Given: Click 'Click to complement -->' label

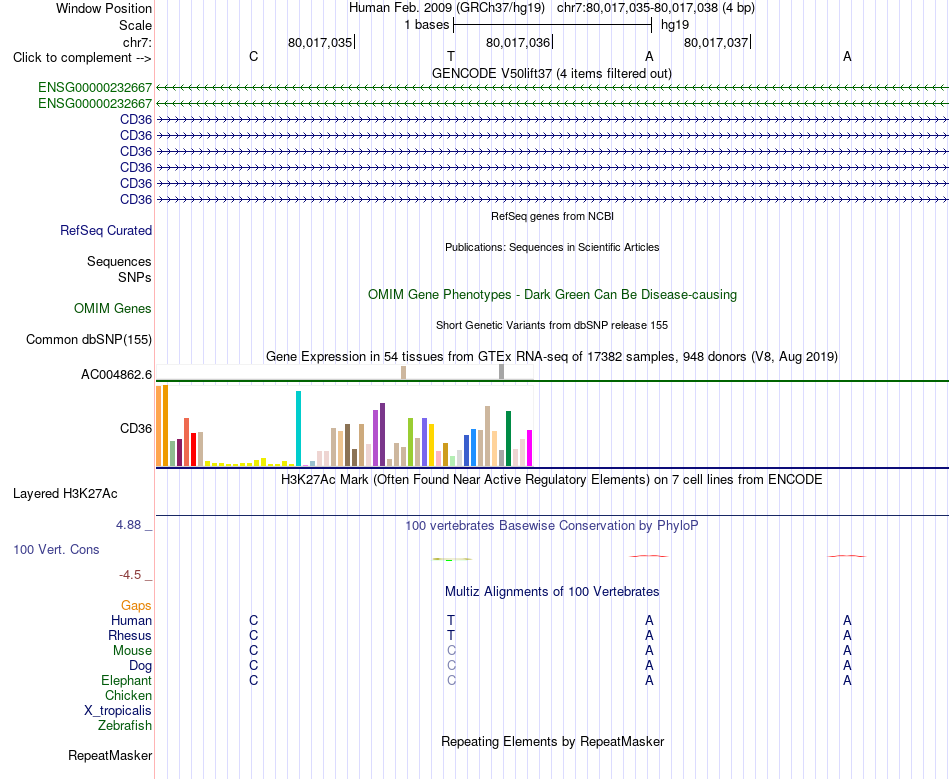Looking at the screenshot, I should [82, 58].
